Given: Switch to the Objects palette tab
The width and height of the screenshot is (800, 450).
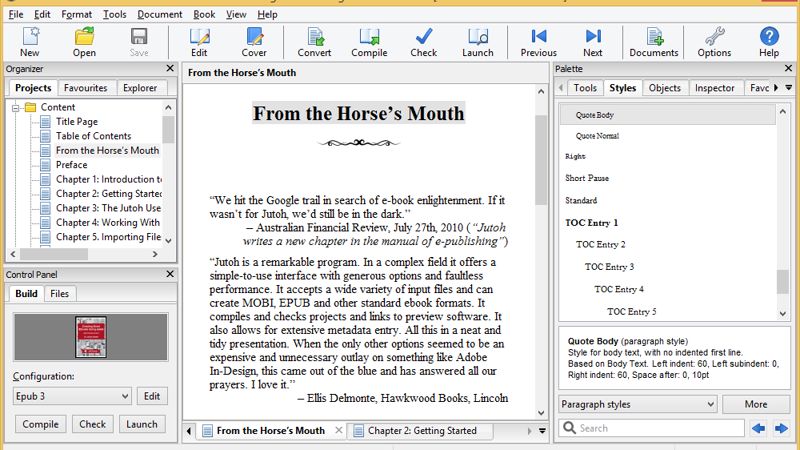Looking at the screenshot, I should (664, 88).
